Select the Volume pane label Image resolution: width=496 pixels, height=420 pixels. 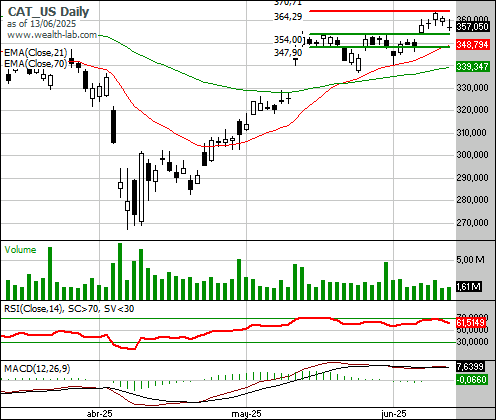click(20, 250)
